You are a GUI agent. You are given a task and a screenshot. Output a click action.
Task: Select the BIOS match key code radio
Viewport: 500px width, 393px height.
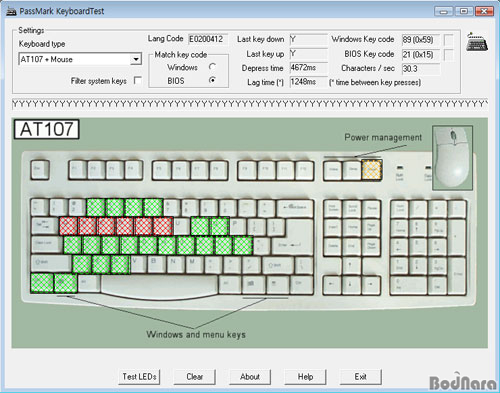(x=212, y=80)
